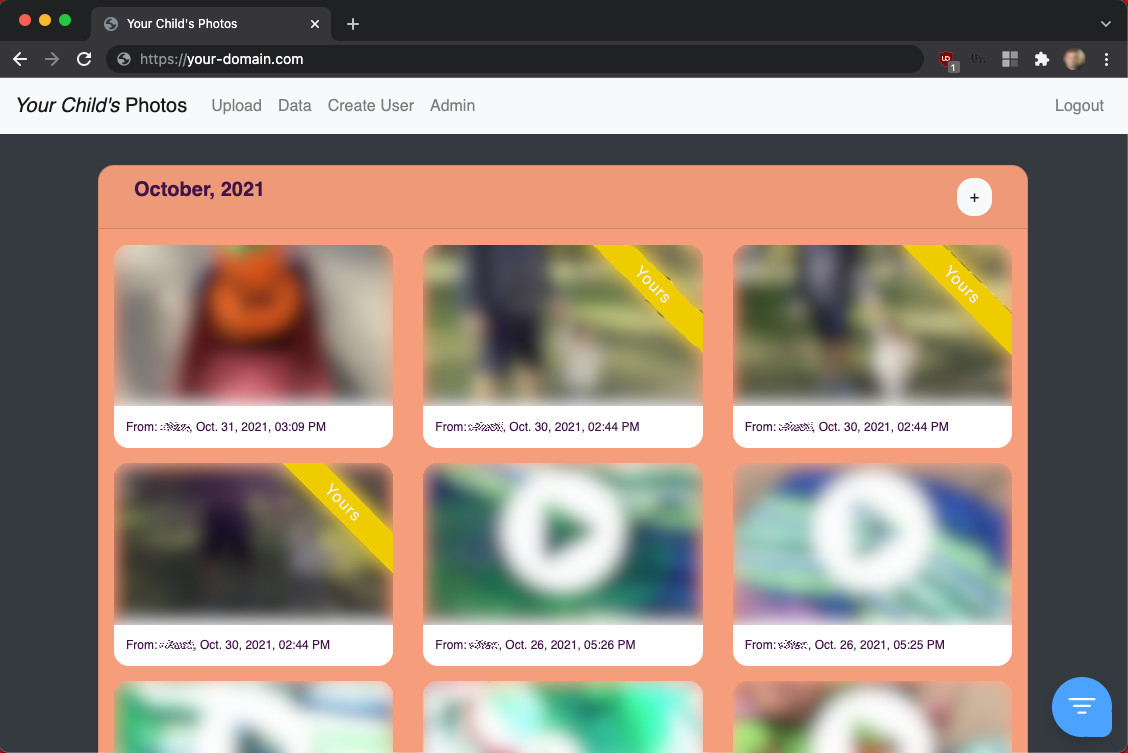Click the browser back arrow

tap(20, 59)
